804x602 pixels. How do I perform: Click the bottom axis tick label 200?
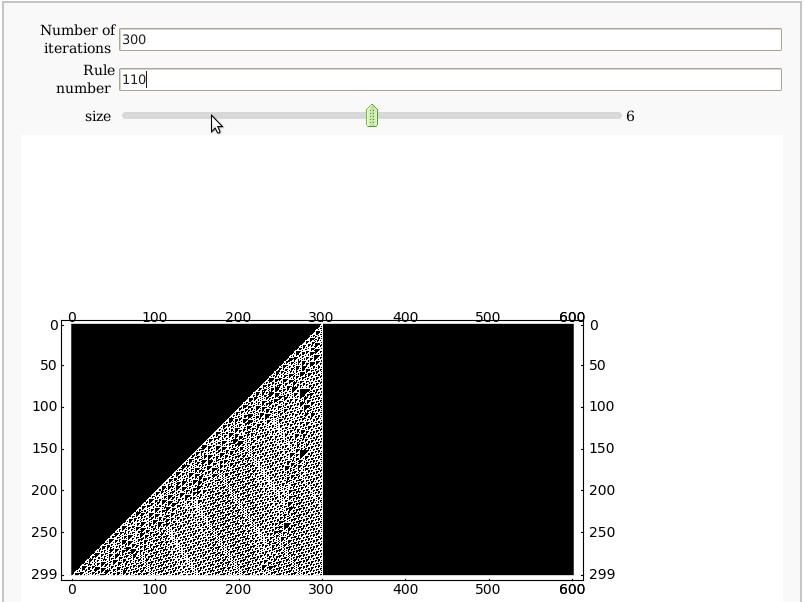pyautogui.click(x=238, y=590)
